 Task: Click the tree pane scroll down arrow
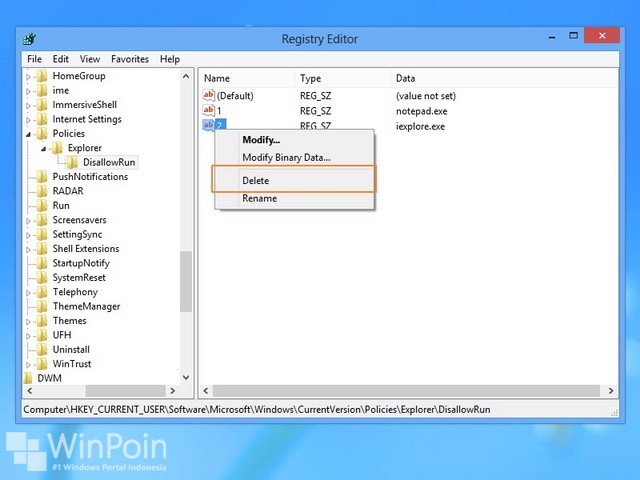coord(186,378)
